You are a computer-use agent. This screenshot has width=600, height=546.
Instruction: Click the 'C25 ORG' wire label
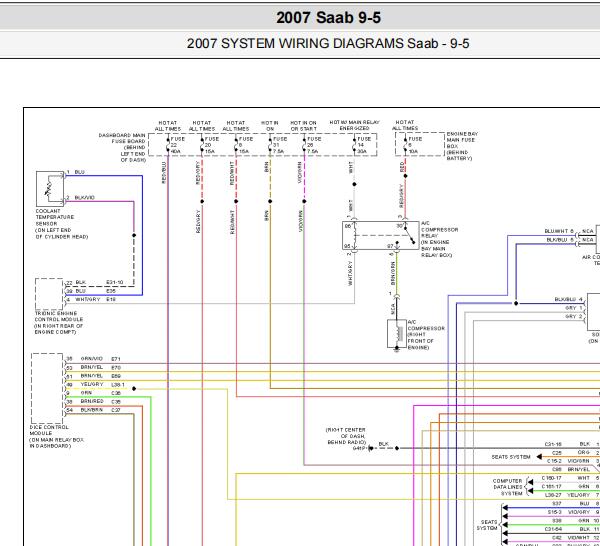tap(571, 452)
